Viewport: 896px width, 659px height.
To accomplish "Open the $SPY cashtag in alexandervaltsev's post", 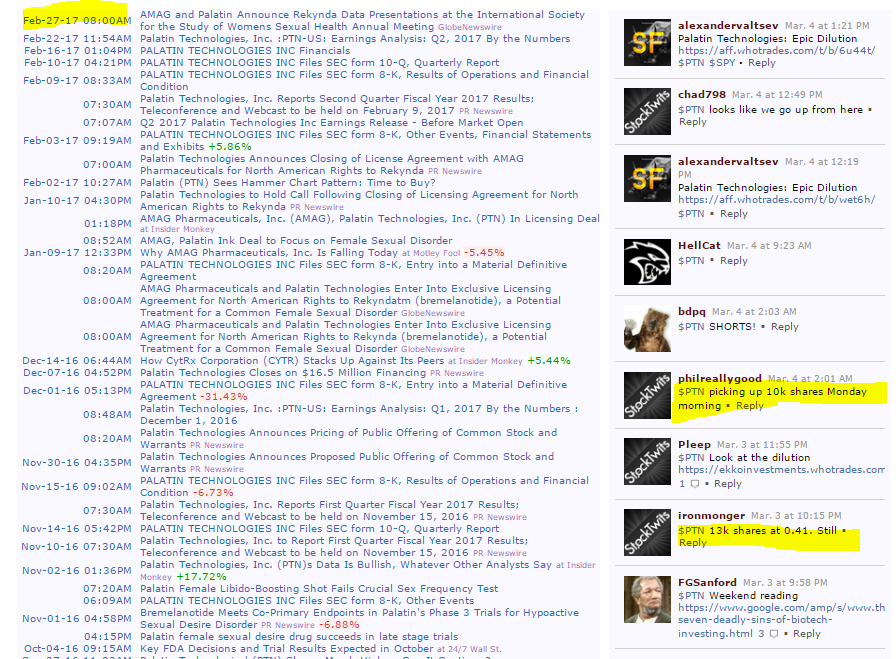I will coord(722,63).
